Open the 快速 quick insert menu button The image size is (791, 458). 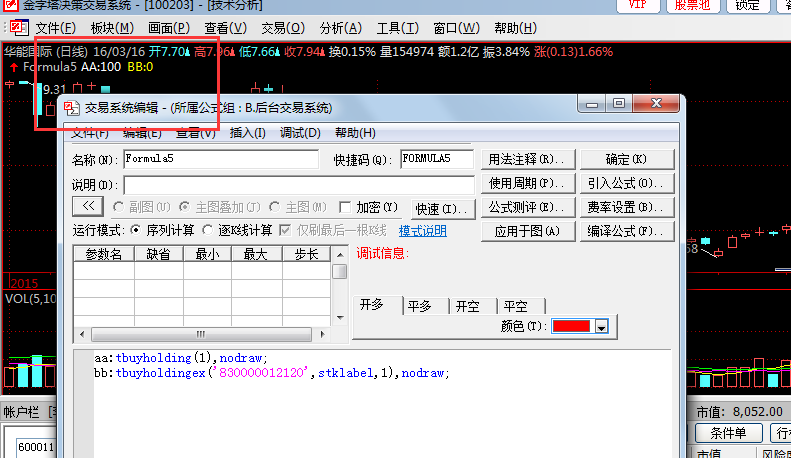point(441,208)
